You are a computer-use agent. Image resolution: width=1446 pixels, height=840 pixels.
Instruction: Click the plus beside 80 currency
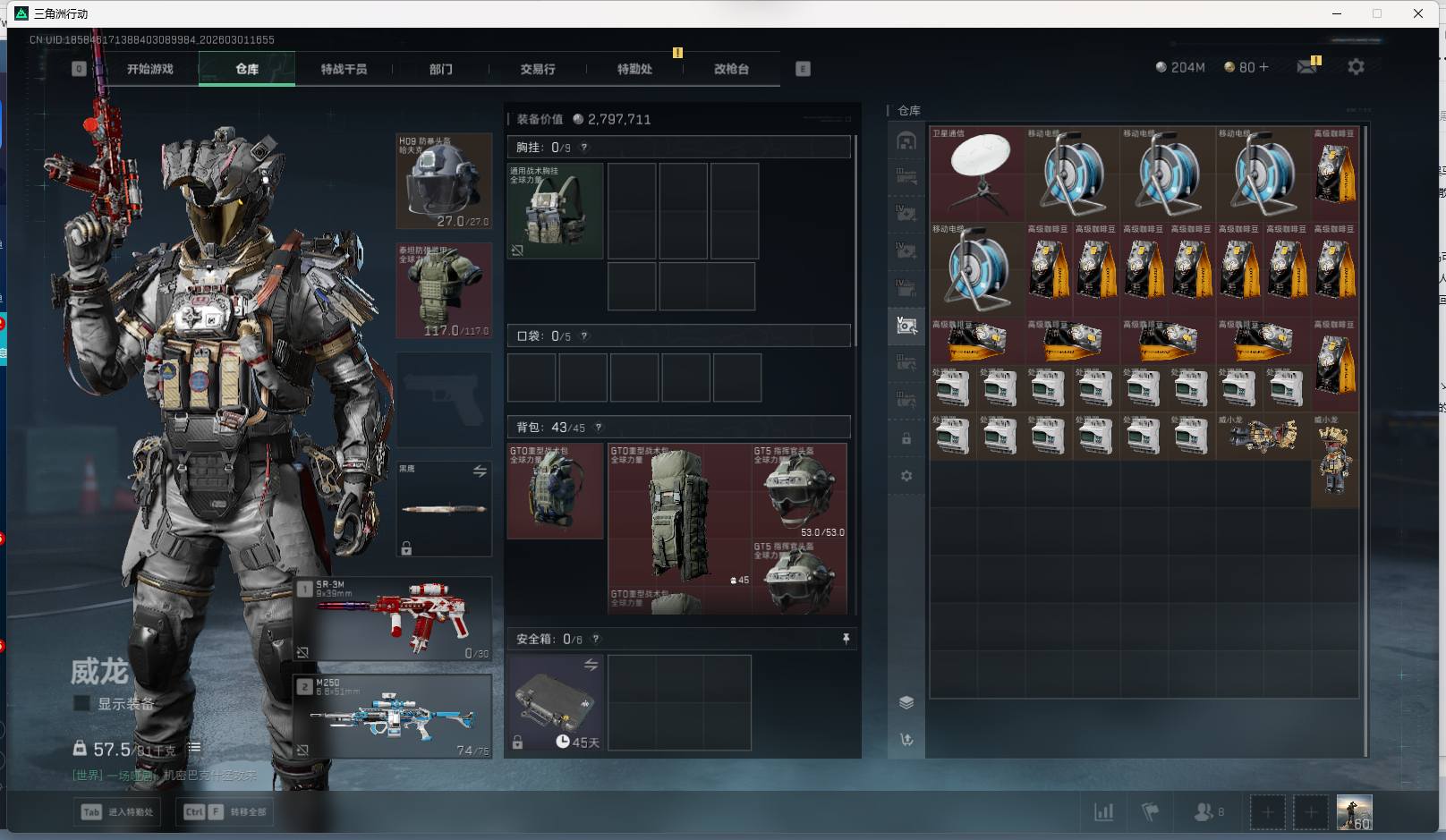pos(1263,67)
